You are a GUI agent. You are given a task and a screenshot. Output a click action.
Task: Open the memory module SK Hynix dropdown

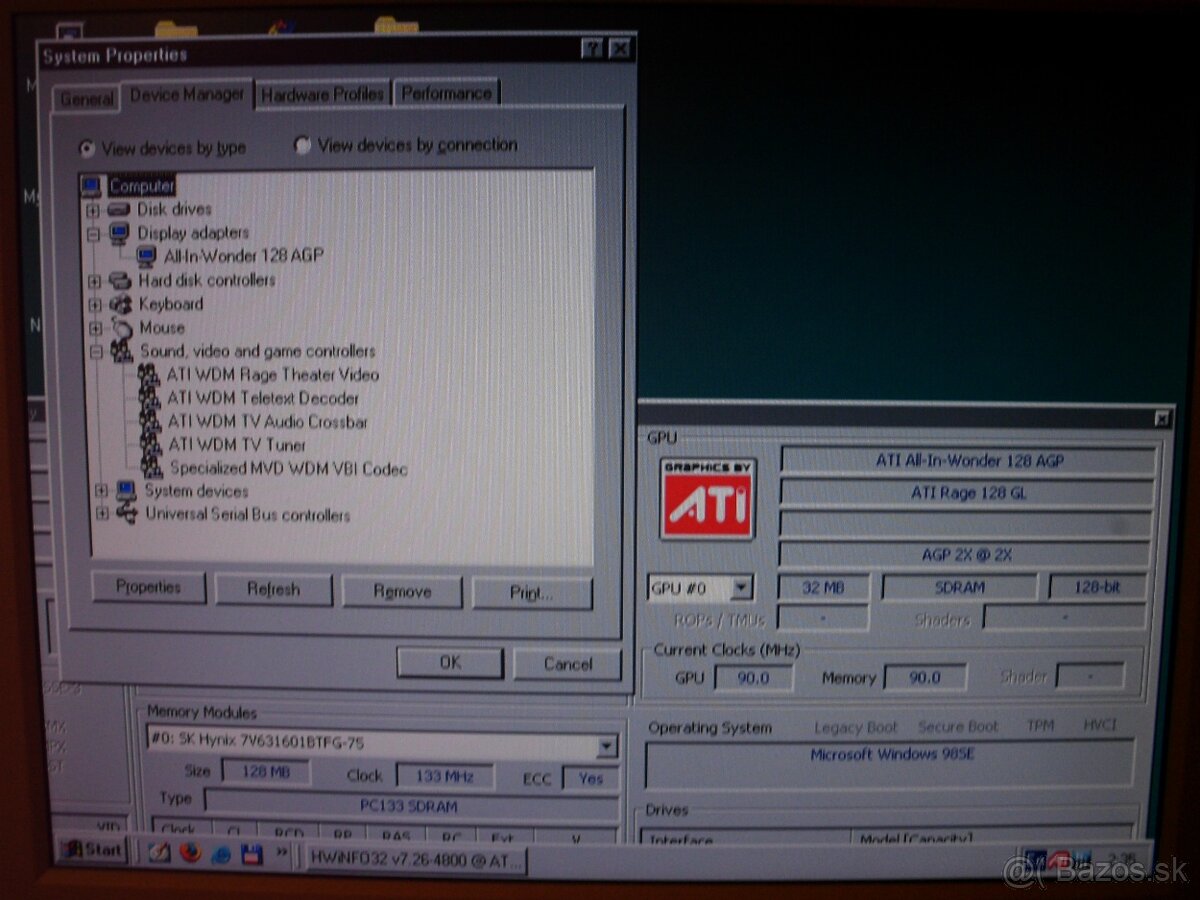tap(606, 746)
